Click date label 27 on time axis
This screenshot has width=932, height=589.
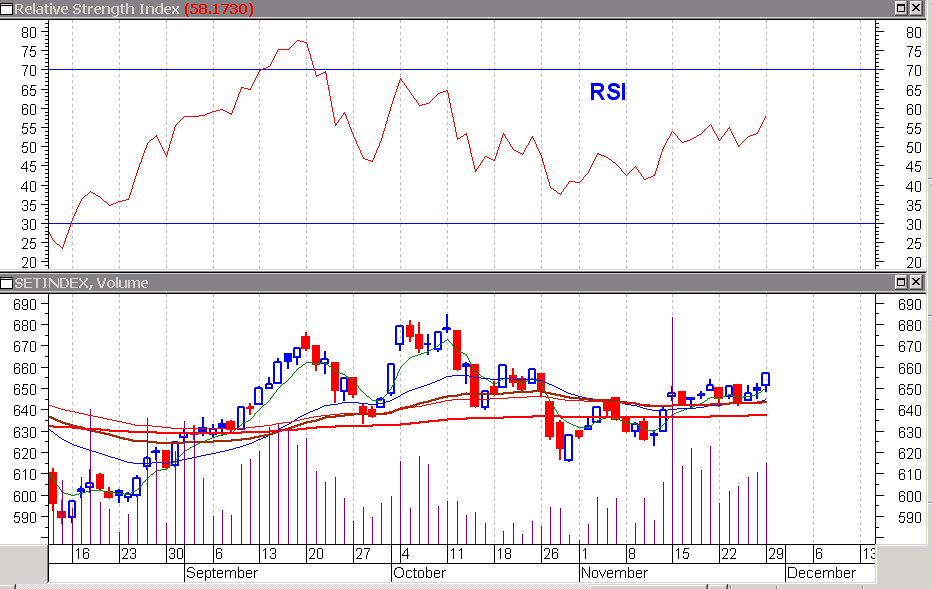pos(363,554)
